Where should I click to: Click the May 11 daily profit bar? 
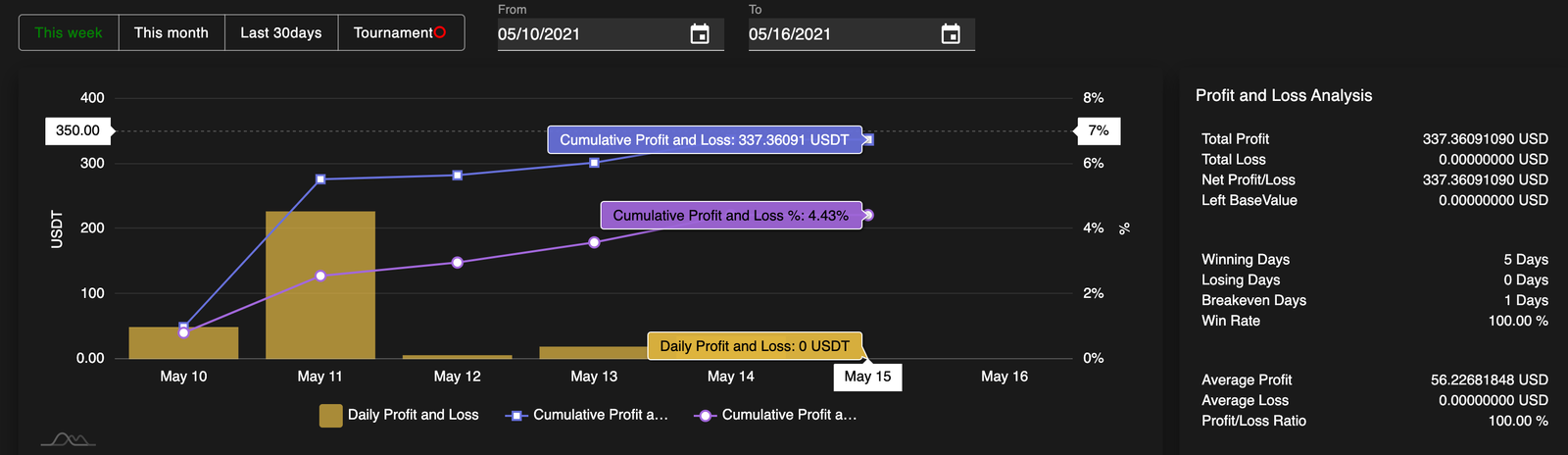[x=320, y=284]
